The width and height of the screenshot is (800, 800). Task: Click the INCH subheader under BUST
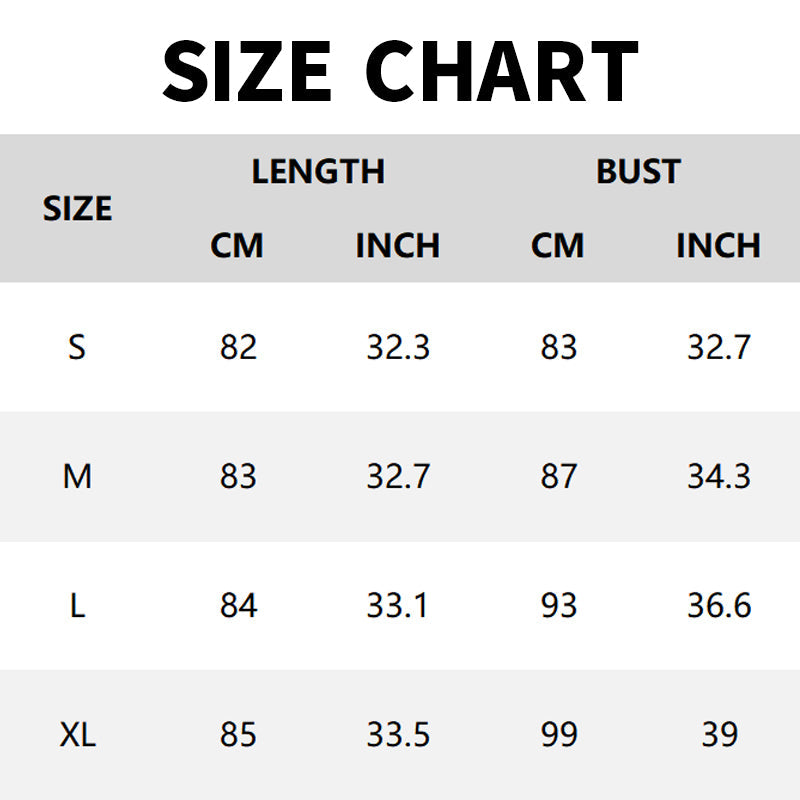pos(718,246)
